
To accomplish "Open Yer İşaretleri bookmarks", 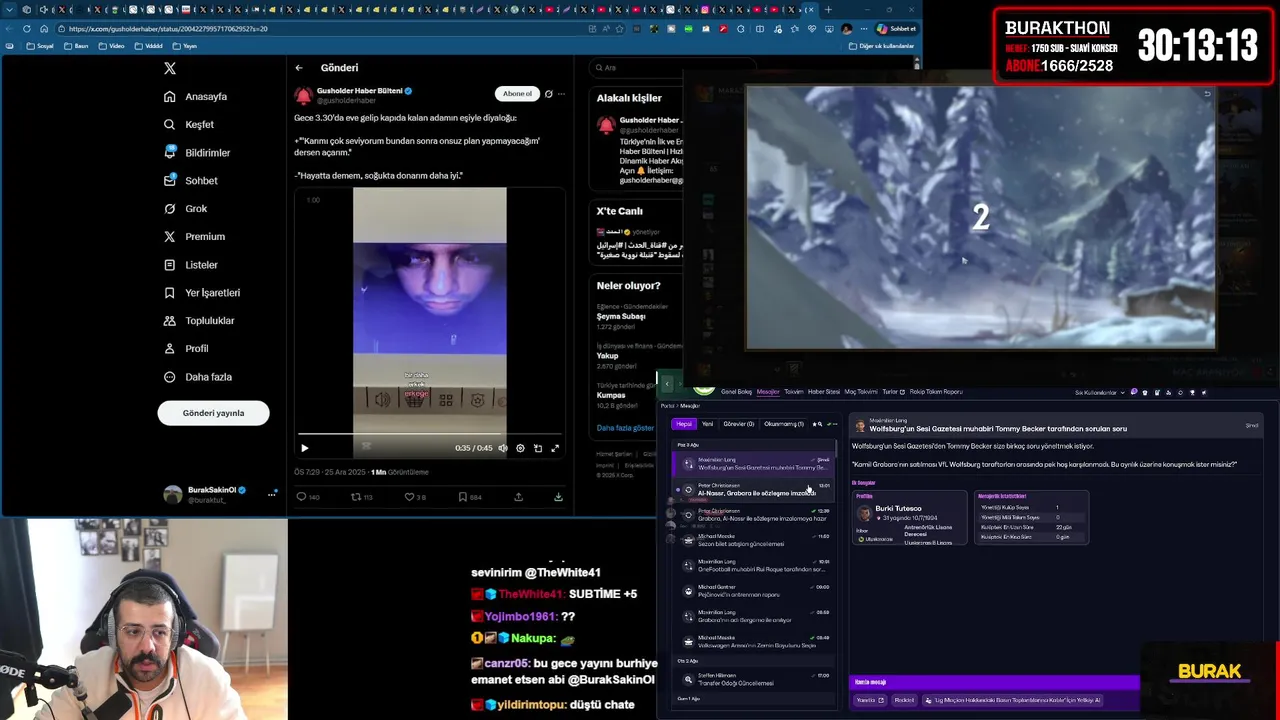I will pos(202,293).
